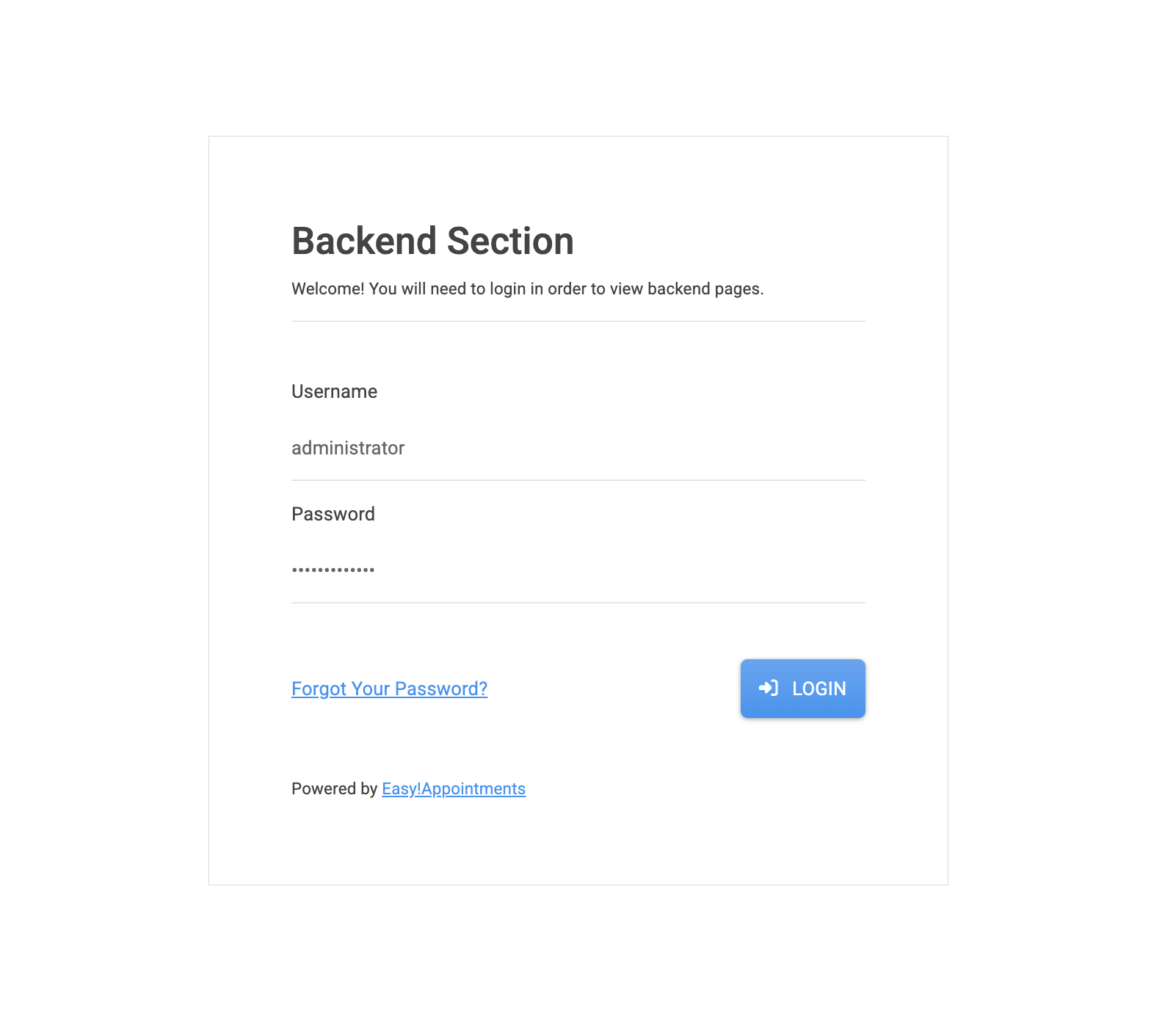The height and width of the screenshot is (1016, 1176).
Task: Click the Backend Section heading
Action: tap(433, 241)
